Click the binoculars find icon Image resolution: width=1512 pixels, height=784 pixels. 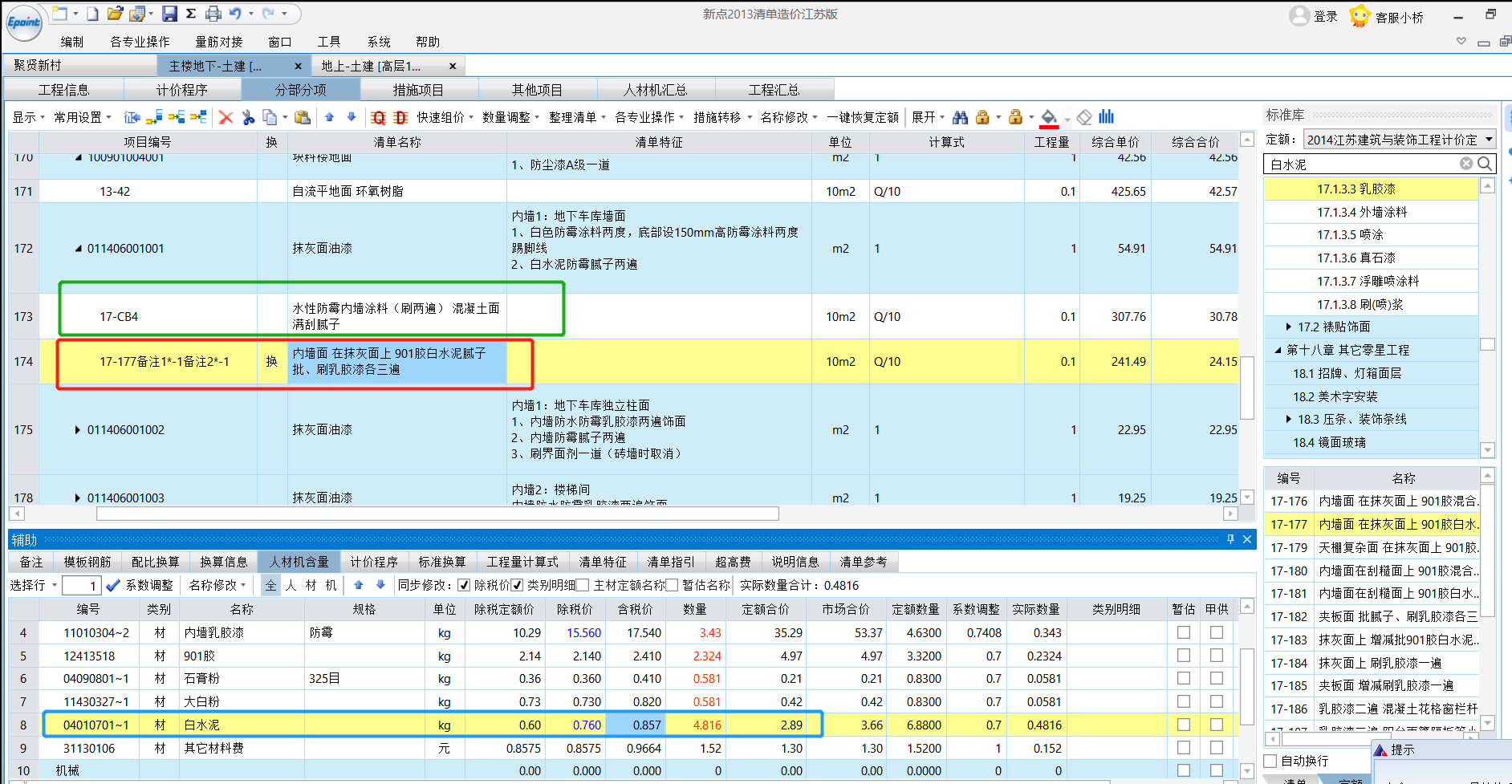[960, 117]
